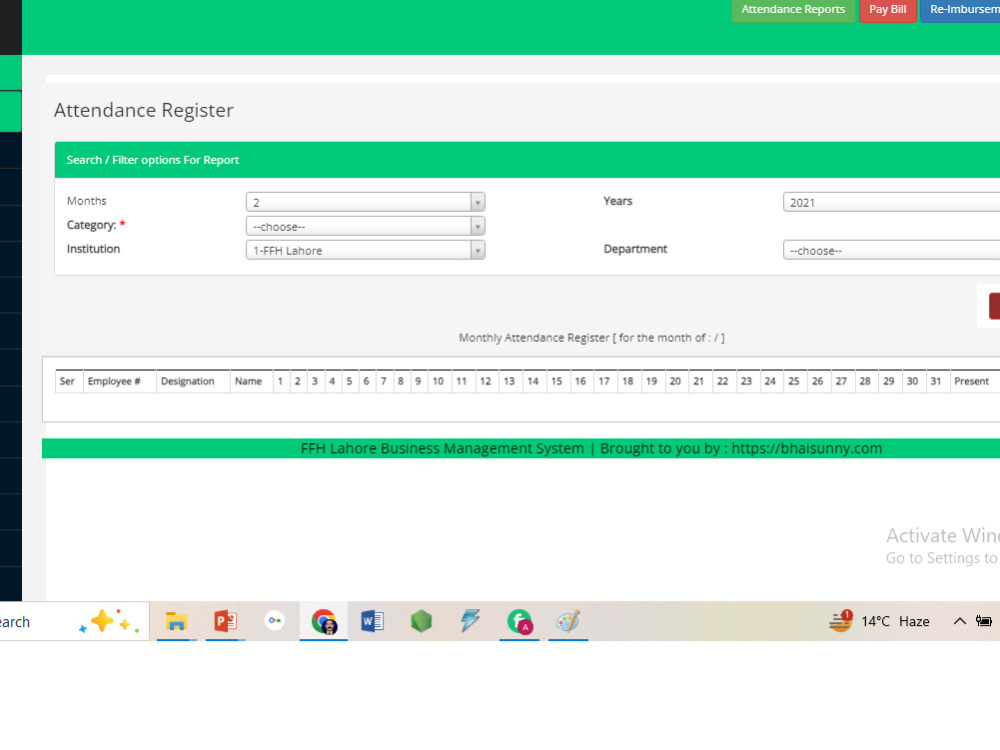Launch the green cube app in the taskbar
Viewport: 1000px width, 750px height.
point(422,621)
